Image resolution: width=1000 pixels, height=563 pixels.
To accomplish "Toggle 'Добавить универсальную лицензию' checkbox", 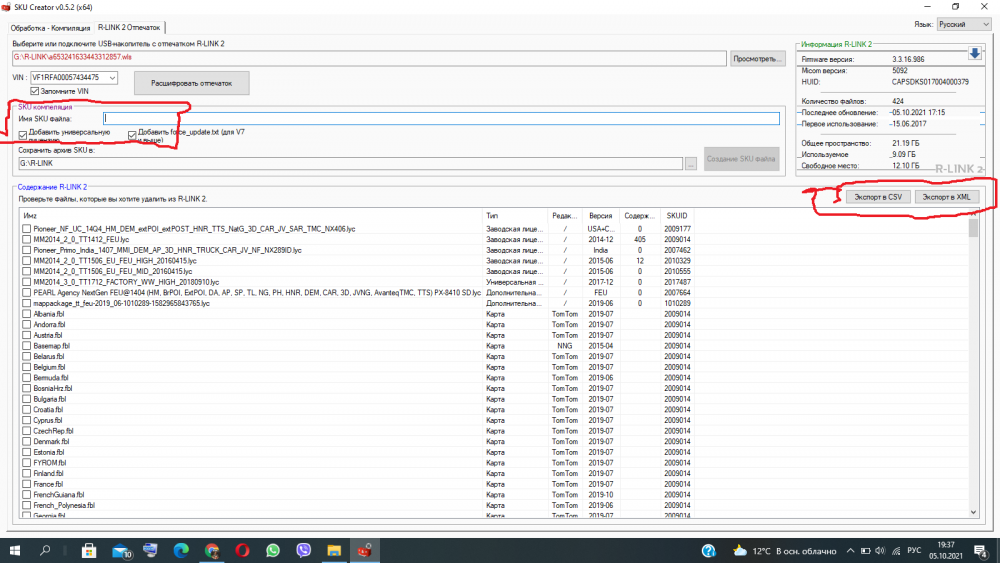I will (23, 135).
